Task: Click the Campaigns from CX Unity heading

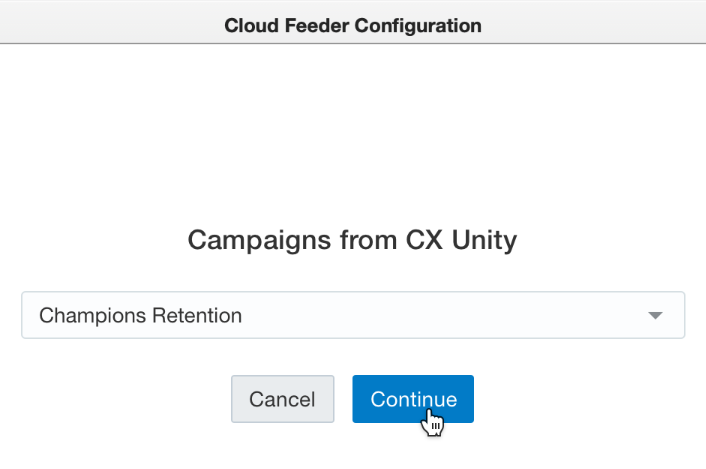Action: tap(353, 240)
